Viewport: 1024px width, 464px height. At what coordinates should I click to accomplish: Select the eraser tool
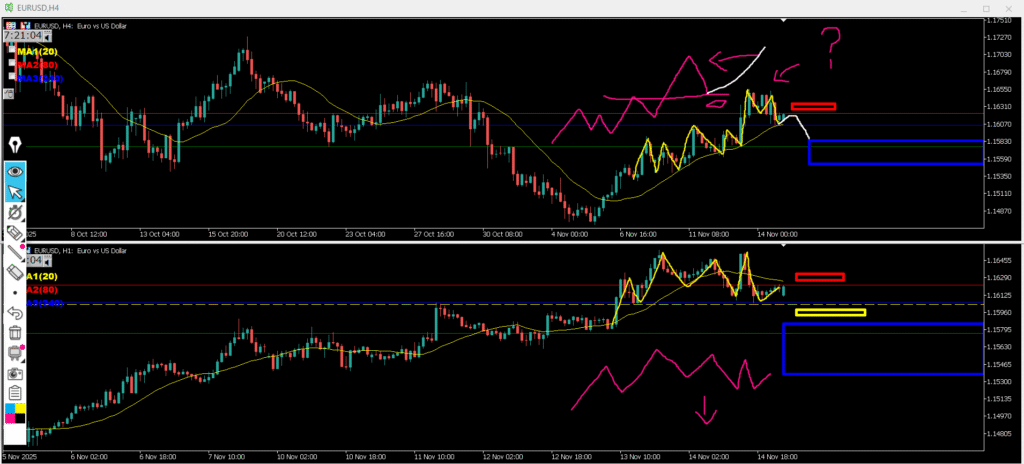click(15, 272)
